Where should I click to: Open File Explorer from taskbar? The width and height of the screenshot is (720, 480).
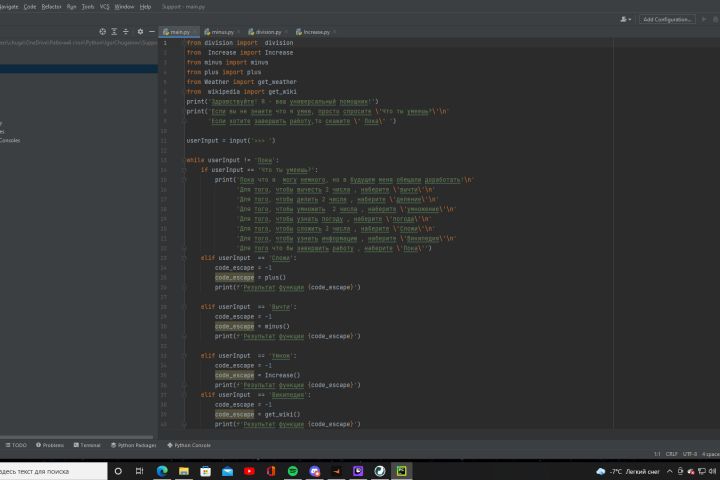point(184,471)
